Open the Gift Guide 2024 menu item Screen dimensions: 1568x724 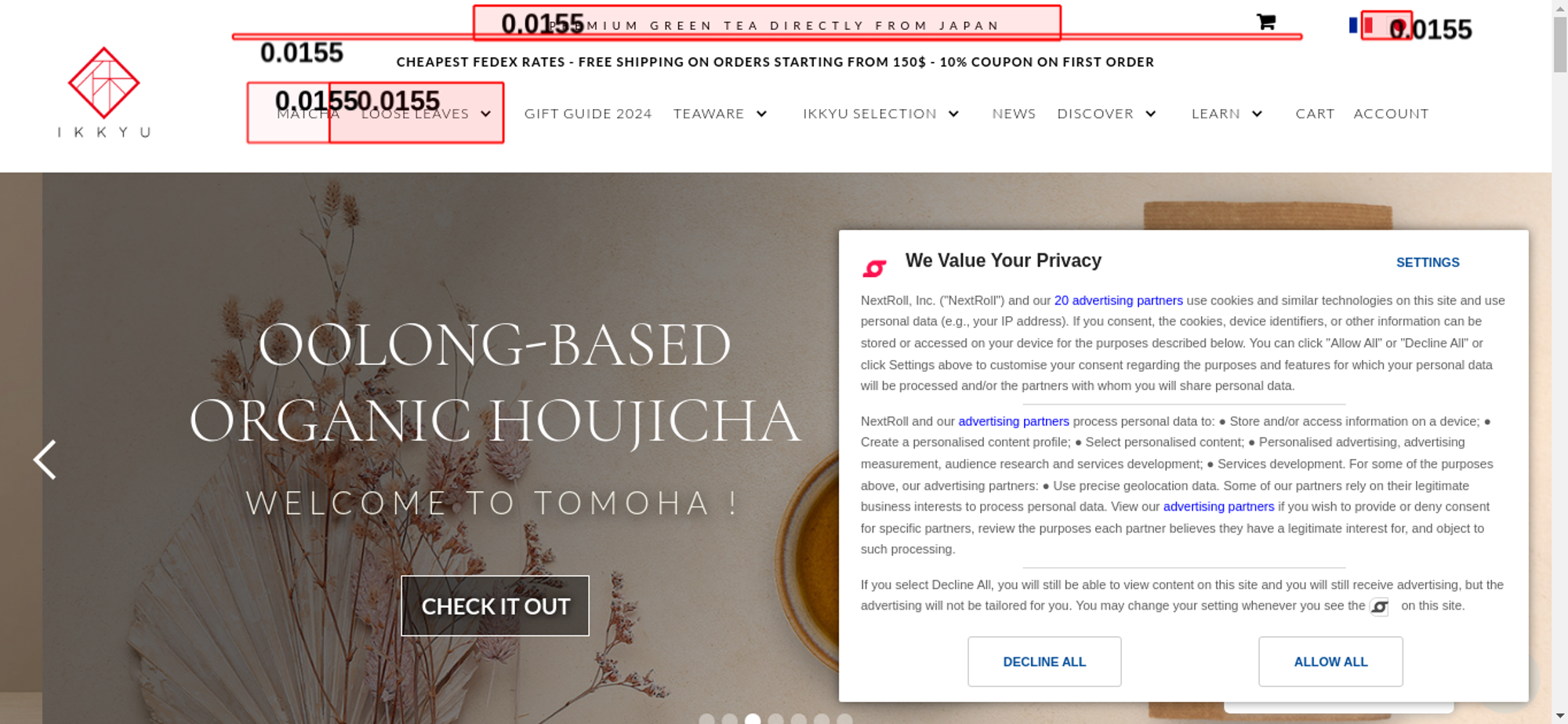tap(588, 114)
